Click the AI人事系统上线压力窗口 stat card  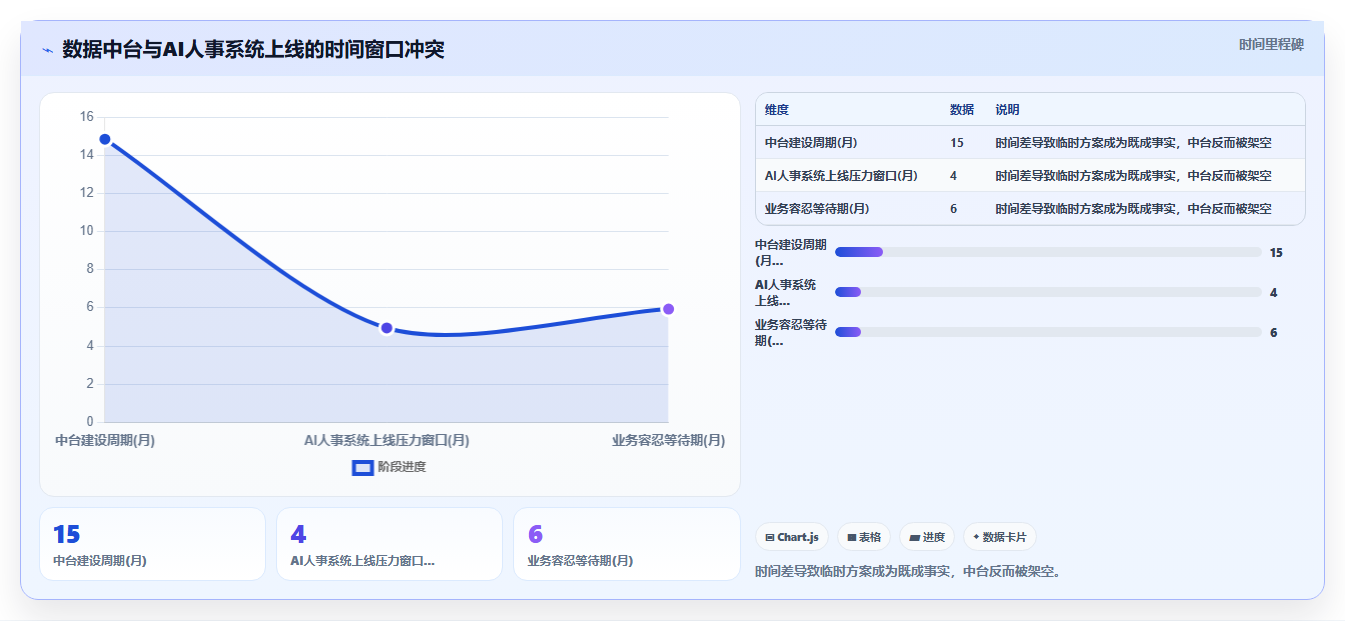389,544
